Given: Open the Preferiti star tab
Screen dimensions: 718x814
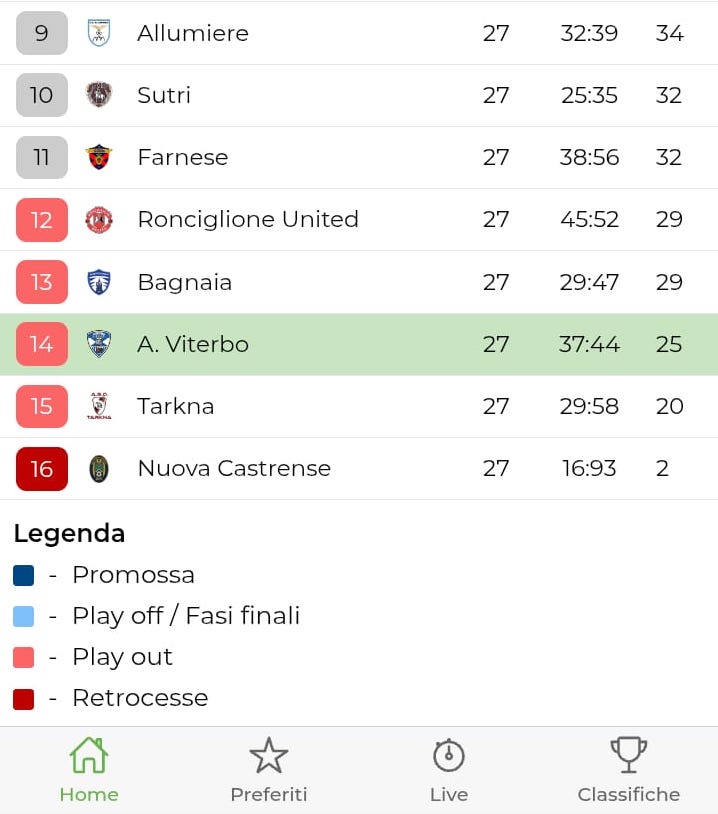Looking at the screenshot, I should click(x=269, y=770).
